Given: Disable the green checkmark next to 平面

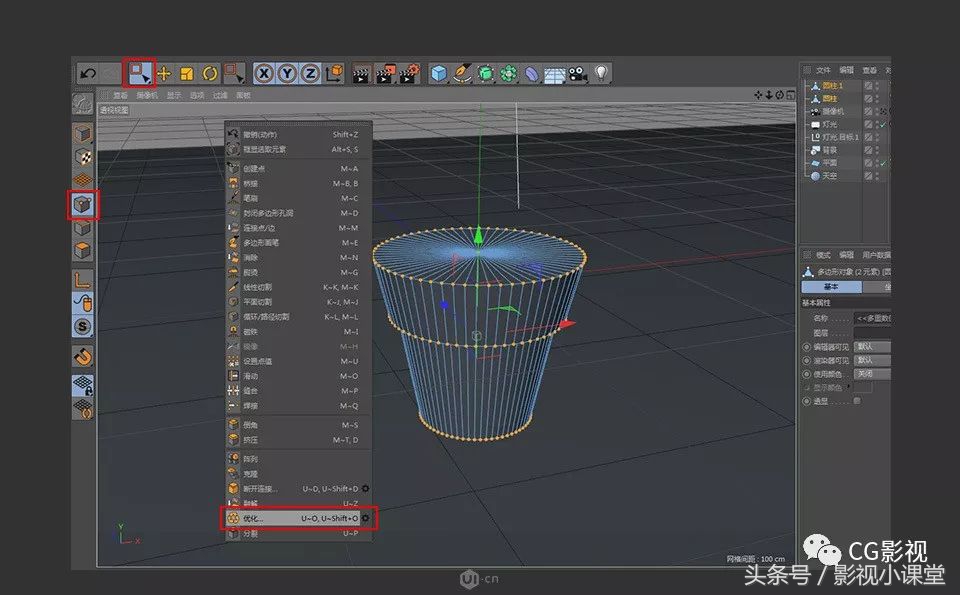Looking at the screenshot, I should pyautogui.click(x=884, y=162).
